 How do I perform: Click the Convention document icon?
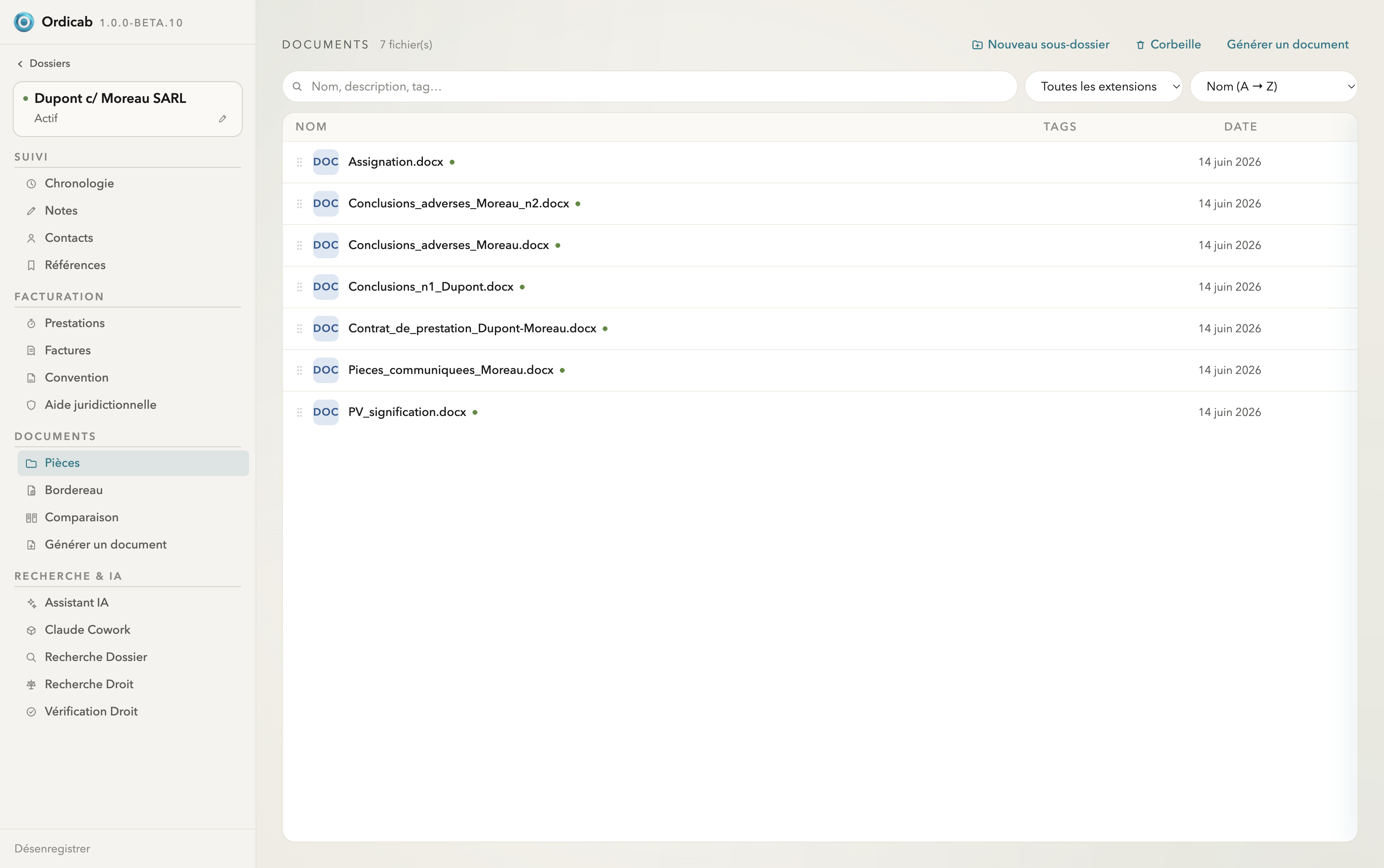[32, 378]
